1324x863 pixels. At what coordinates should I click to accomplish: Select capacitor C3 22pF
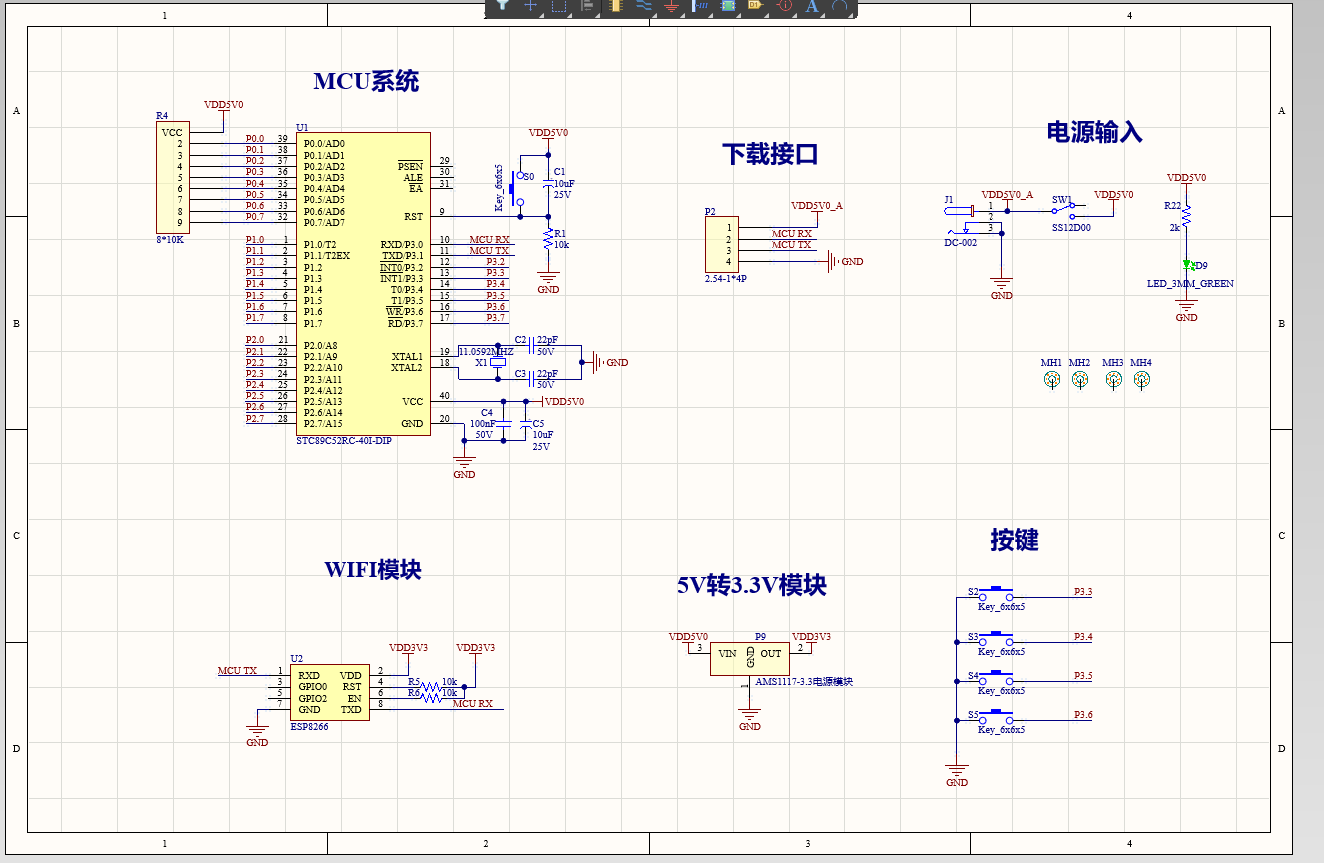click(x=532, y=378)
